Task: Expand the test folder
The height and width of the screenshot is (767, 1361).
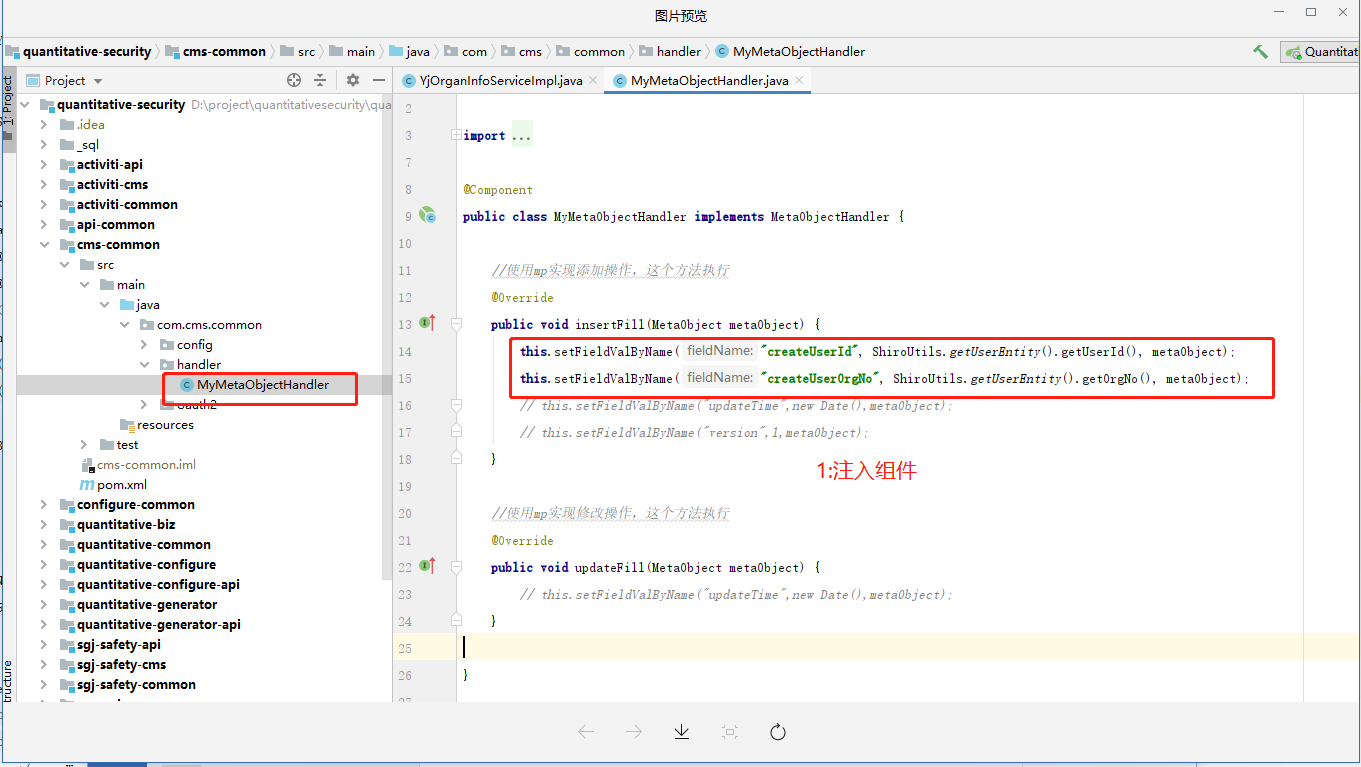Action: [x=84, y=445]
